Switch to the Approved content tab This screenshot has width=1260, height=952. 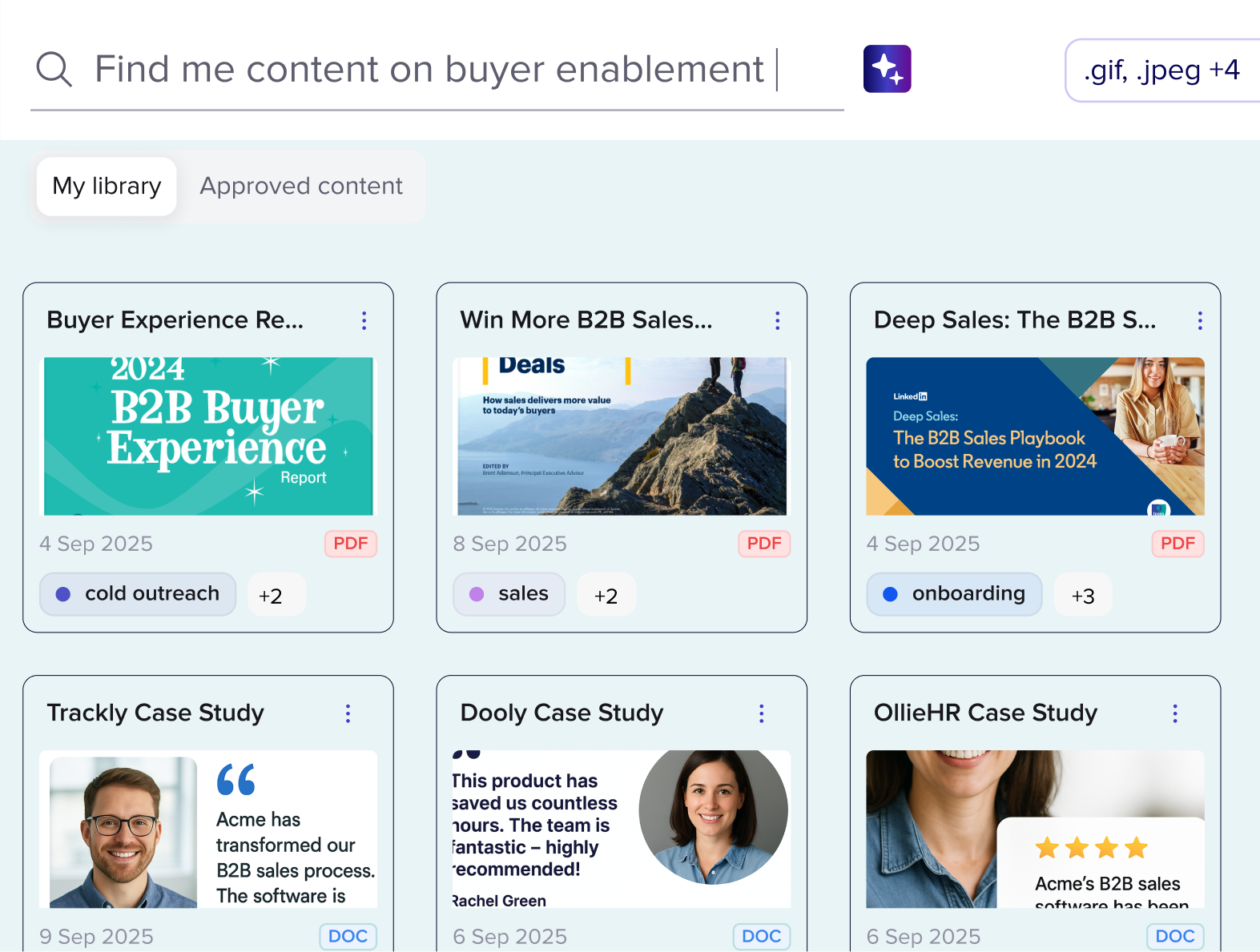(301, 187)
